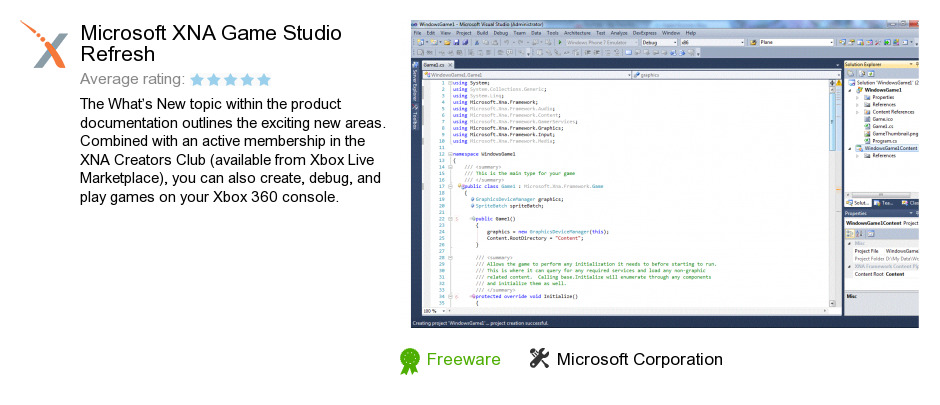Switch to the Solution Explorer bottom tab
Image resolution: width=940 pixels, height=405 pixels.
(x=858, y=203)
